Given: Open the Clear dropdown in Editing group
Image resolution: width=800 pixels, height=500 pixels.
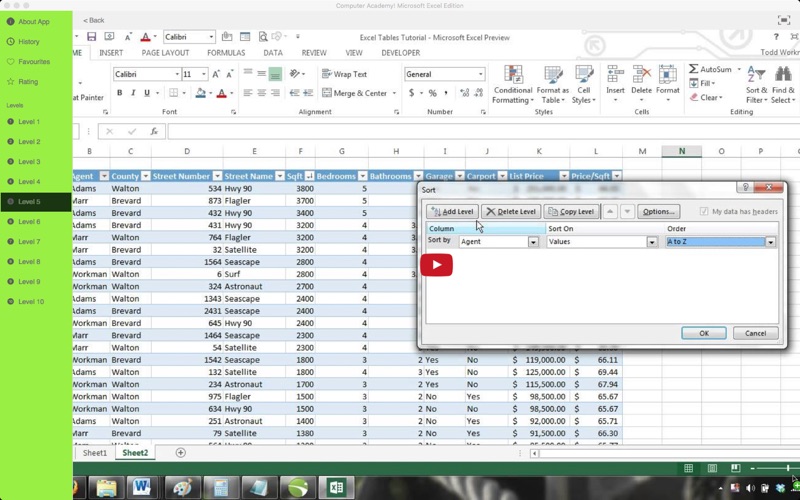Looking at the screenshot, I should [706, 97].
